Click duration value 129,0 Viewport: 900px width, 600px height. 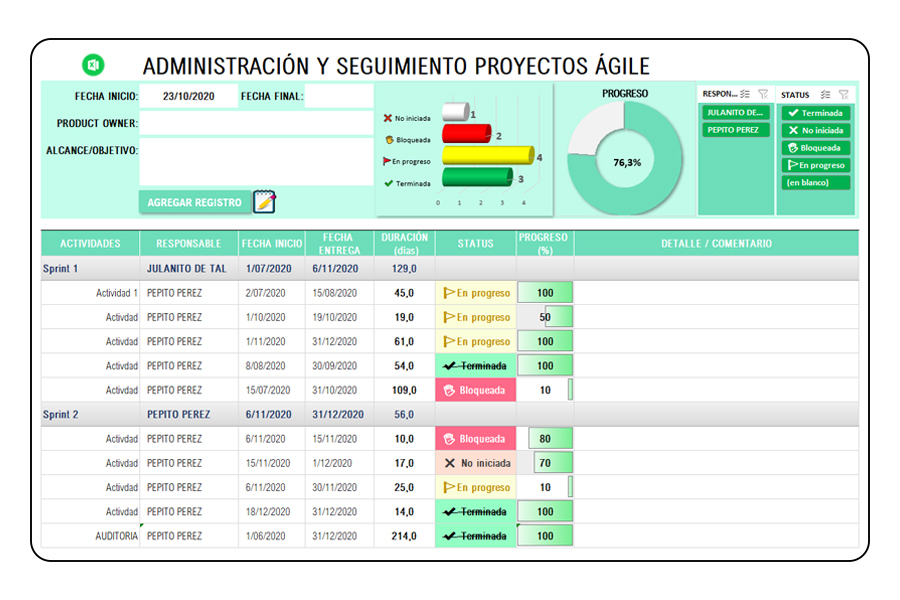pos(404,269)
